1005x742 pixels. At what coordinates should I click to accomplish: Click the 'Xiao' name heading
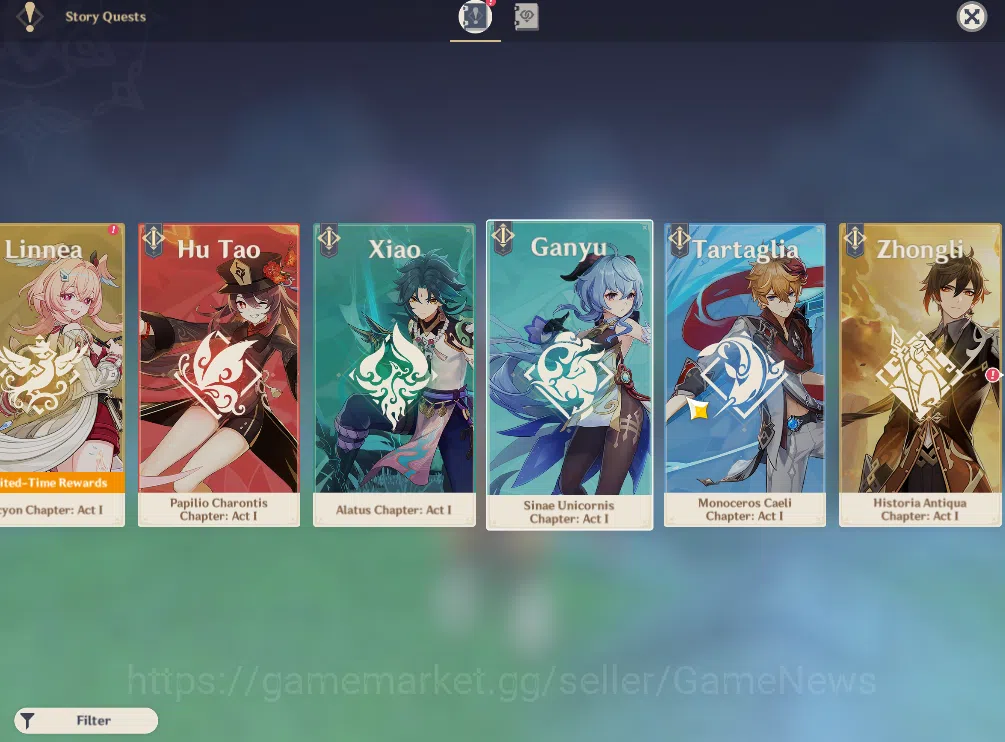click(x=394, y=249)
